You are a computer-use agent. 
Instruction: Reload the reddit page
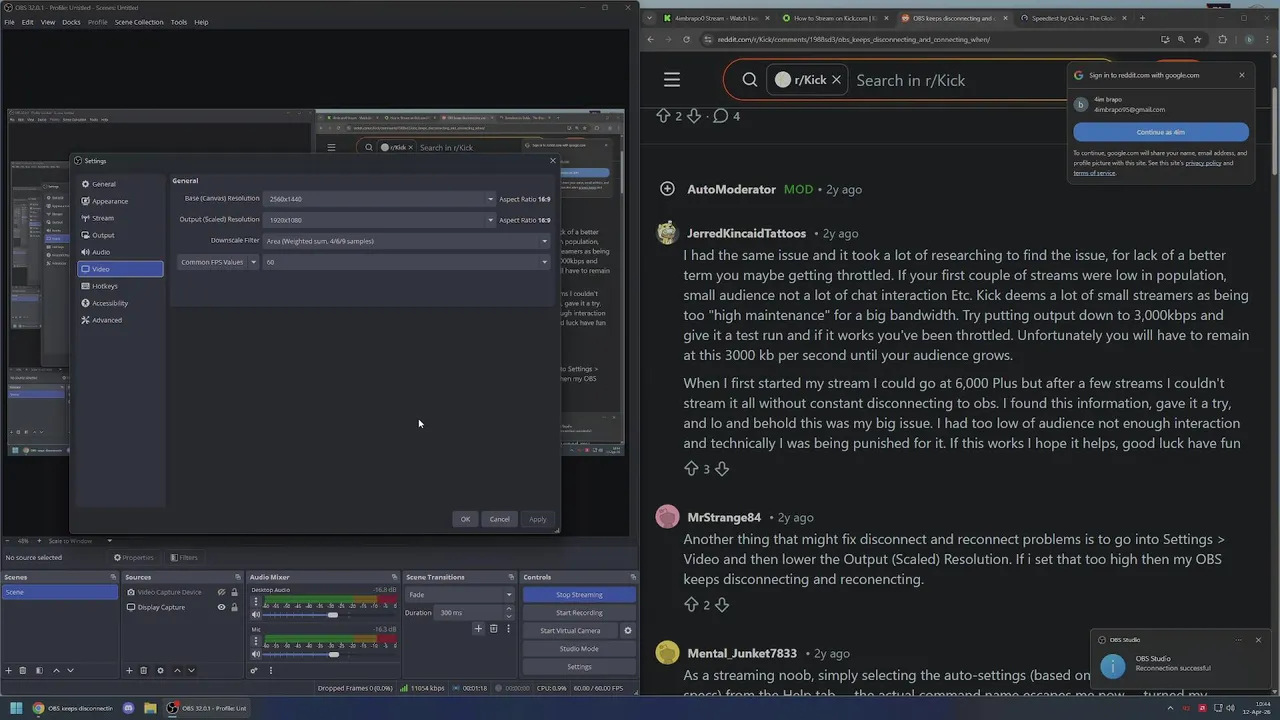[x=686, y=39]
